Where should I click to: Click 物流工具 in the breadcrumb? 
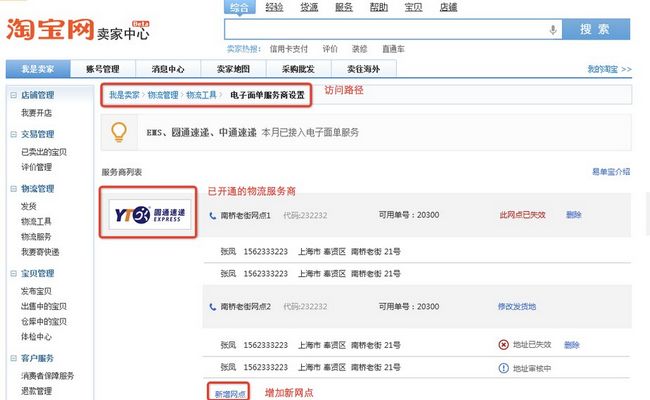click(x=201, y=95)
